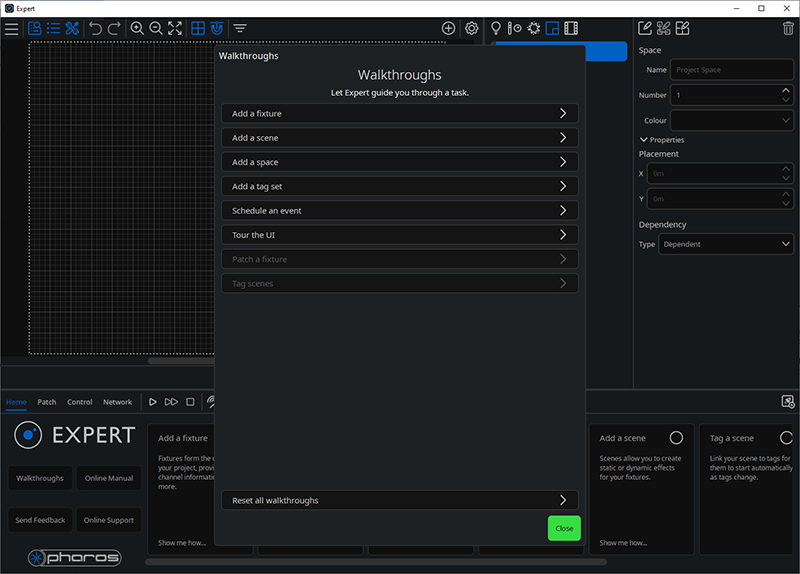Open the wrench and screwdriver tools icon
Viewport: 800px width, 574px height.
pos(72,28)
